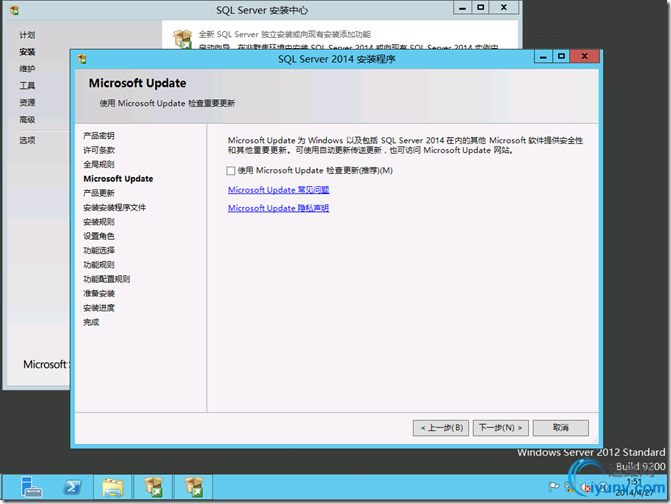Open File Explorer from the taskbar
This screenshot has width=671, height=504.
coord(113,487)
